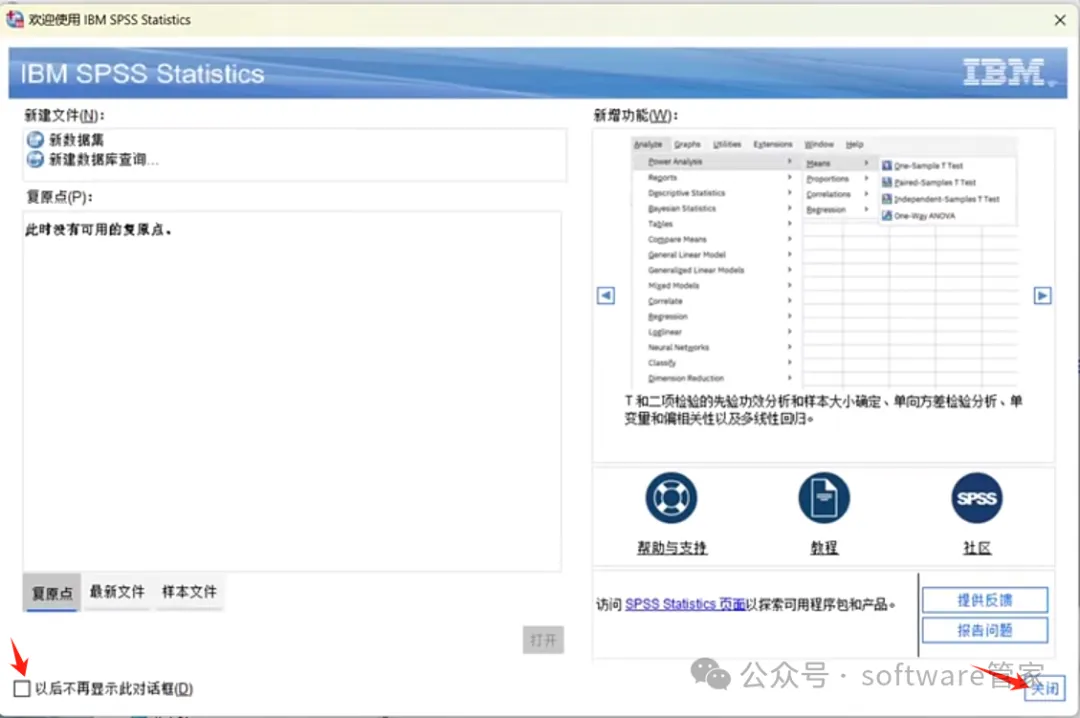
Task: Click the 报告问题 button
Action: point(985,630)
